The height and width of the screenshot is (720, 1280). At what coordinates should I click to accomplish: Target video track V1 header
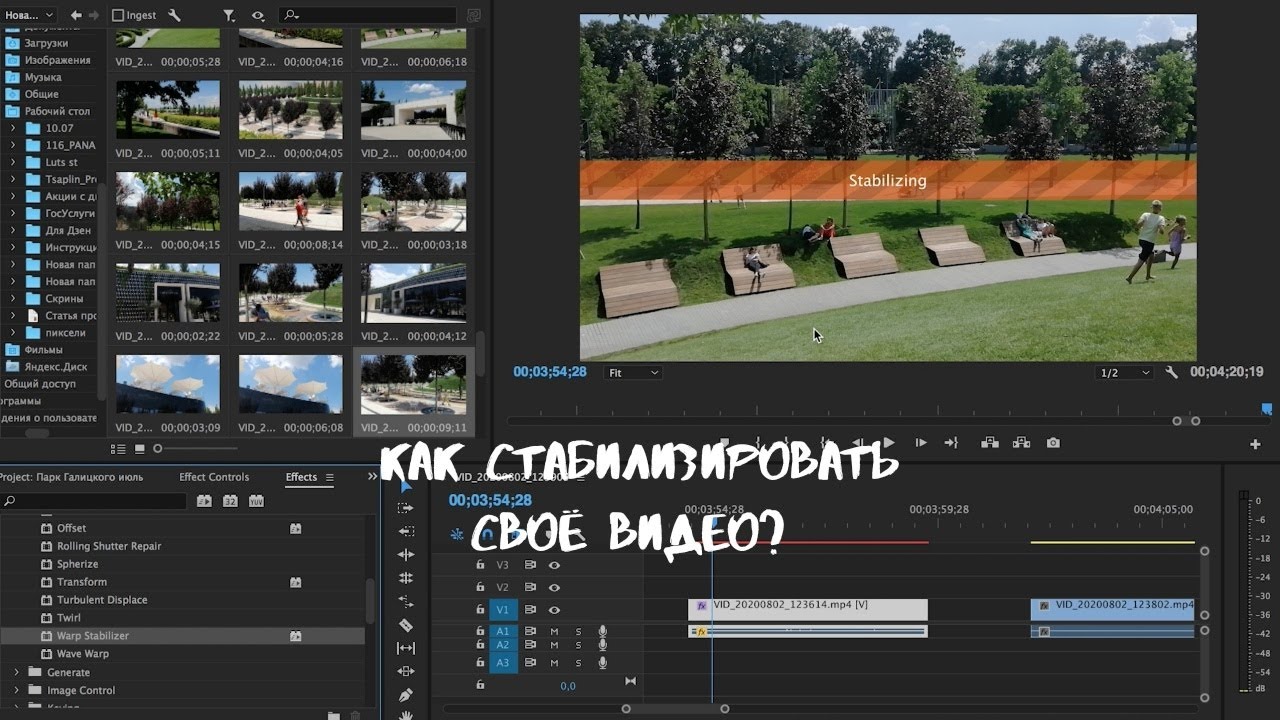point(503,609)
